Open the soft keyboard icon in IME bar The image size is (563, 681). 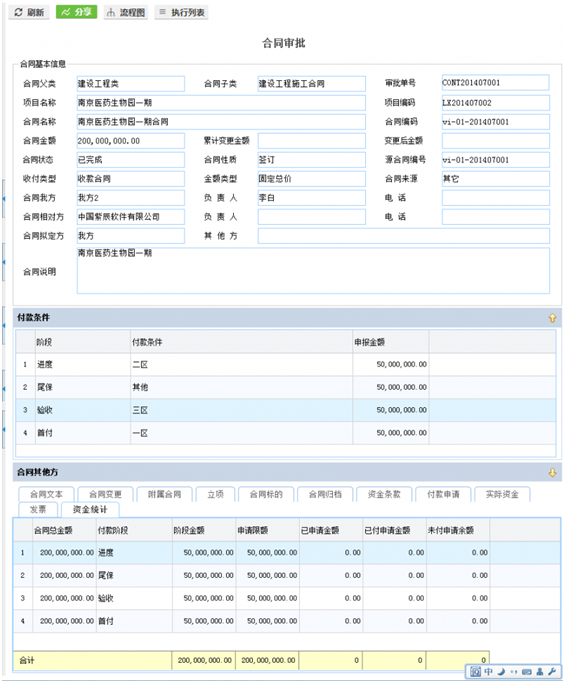527,671
